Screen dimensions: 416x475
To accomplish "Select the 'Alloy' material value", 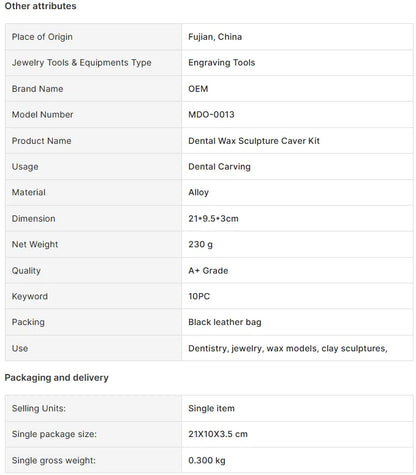I will [x=198, y=192].
